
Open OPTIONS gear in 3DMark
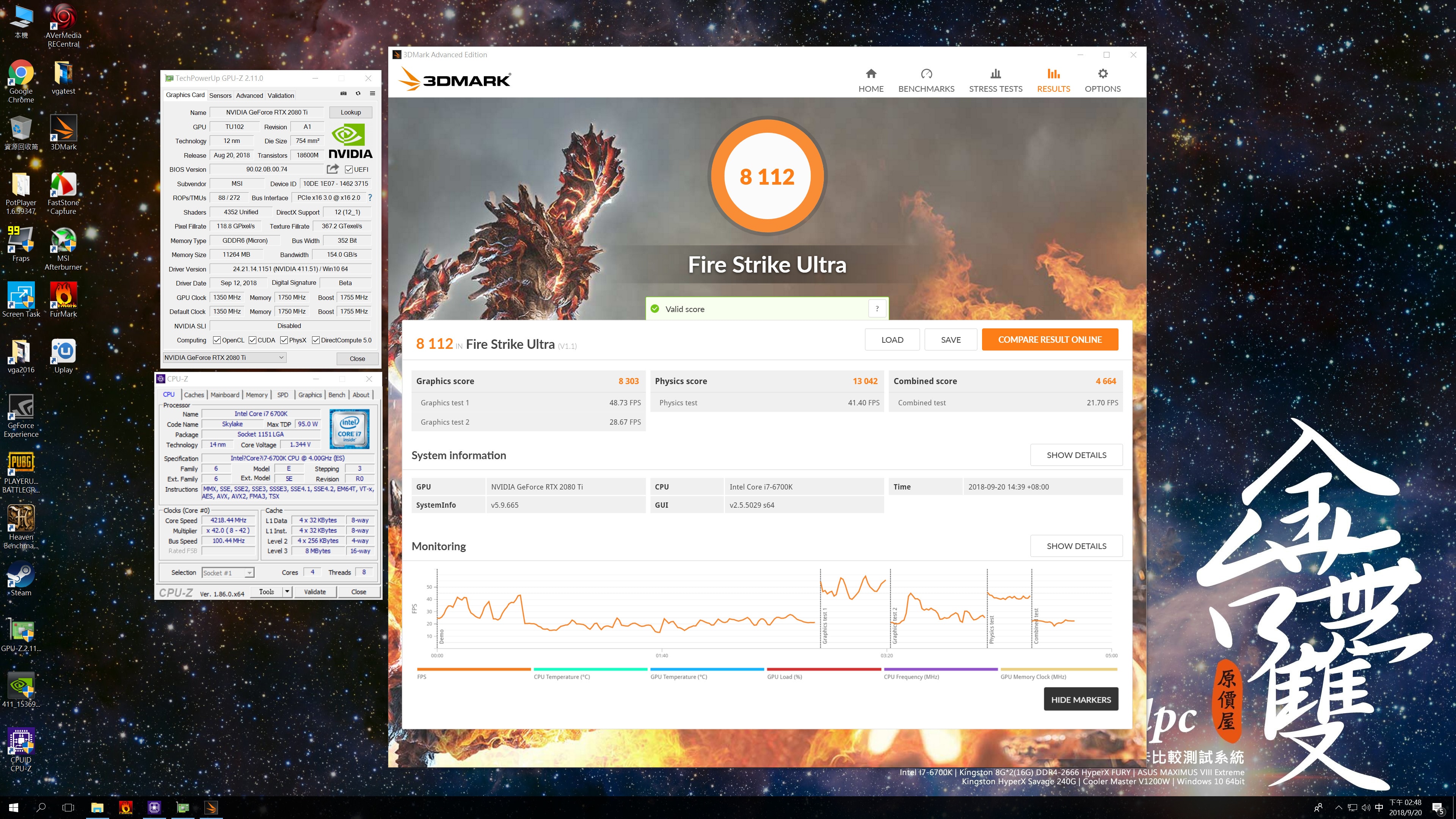(1102, 81)
